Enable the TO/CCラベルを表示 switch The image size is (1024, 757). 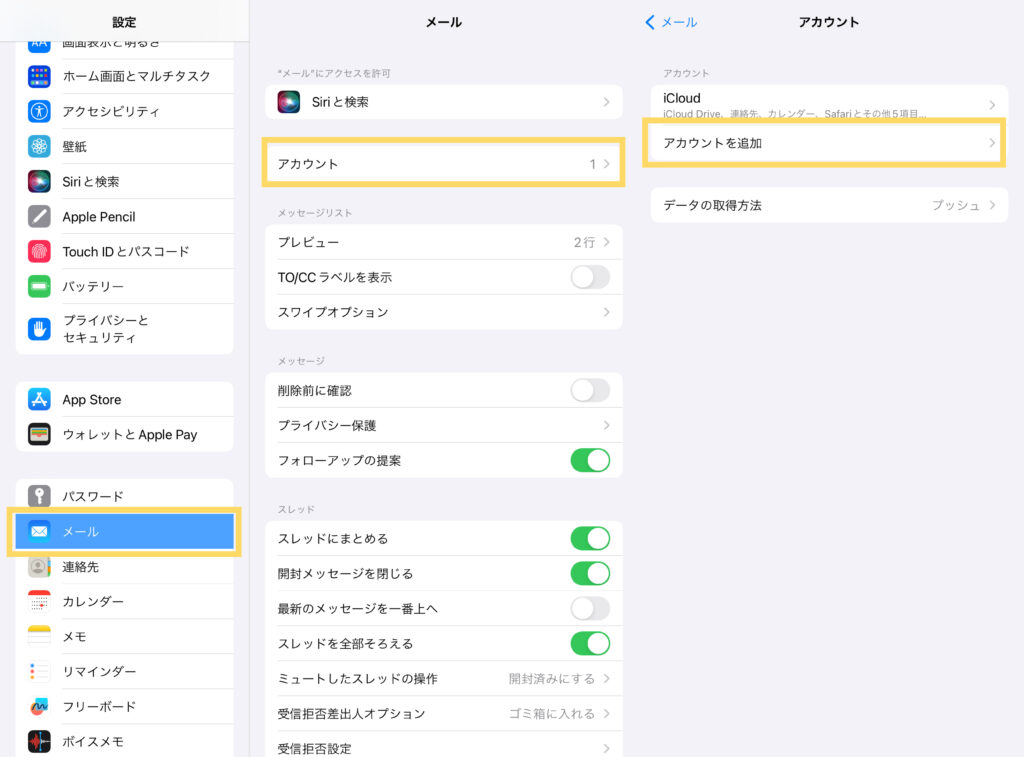tap(589, 277)
